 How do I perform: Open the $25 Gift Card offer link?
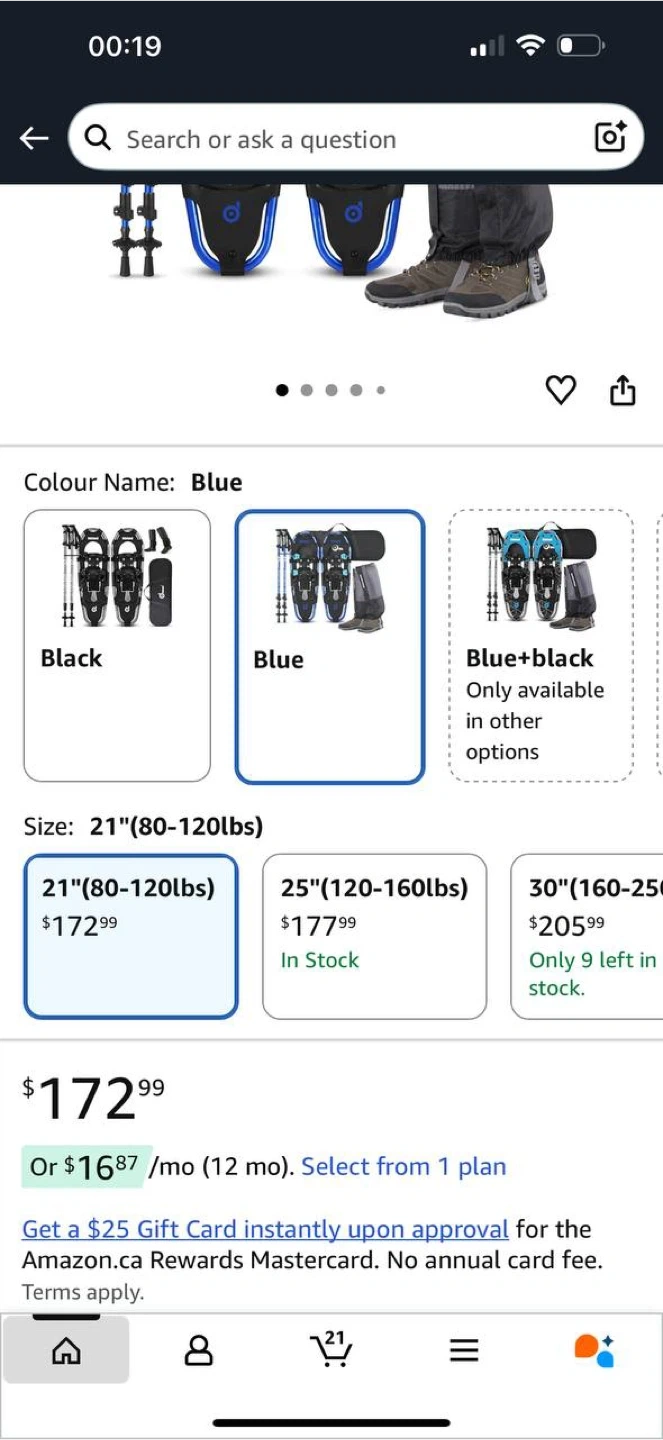click(265, 1229)
